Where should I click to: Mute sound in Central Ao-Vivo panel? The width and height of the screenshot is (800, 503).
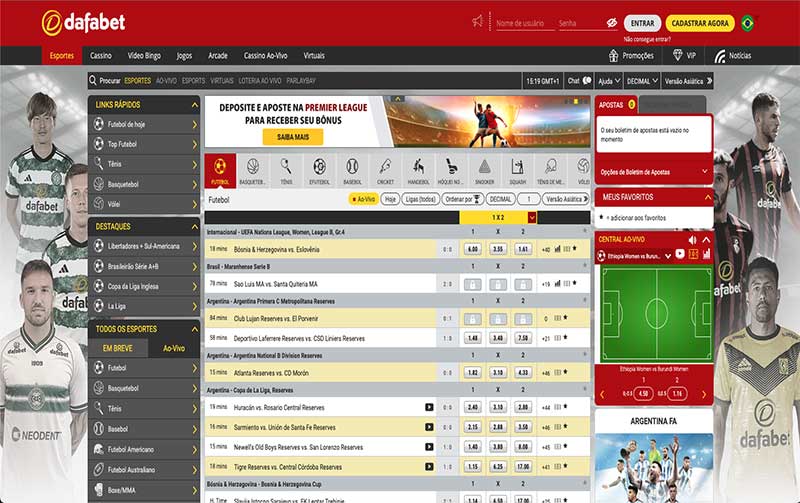tap(692, 240)
